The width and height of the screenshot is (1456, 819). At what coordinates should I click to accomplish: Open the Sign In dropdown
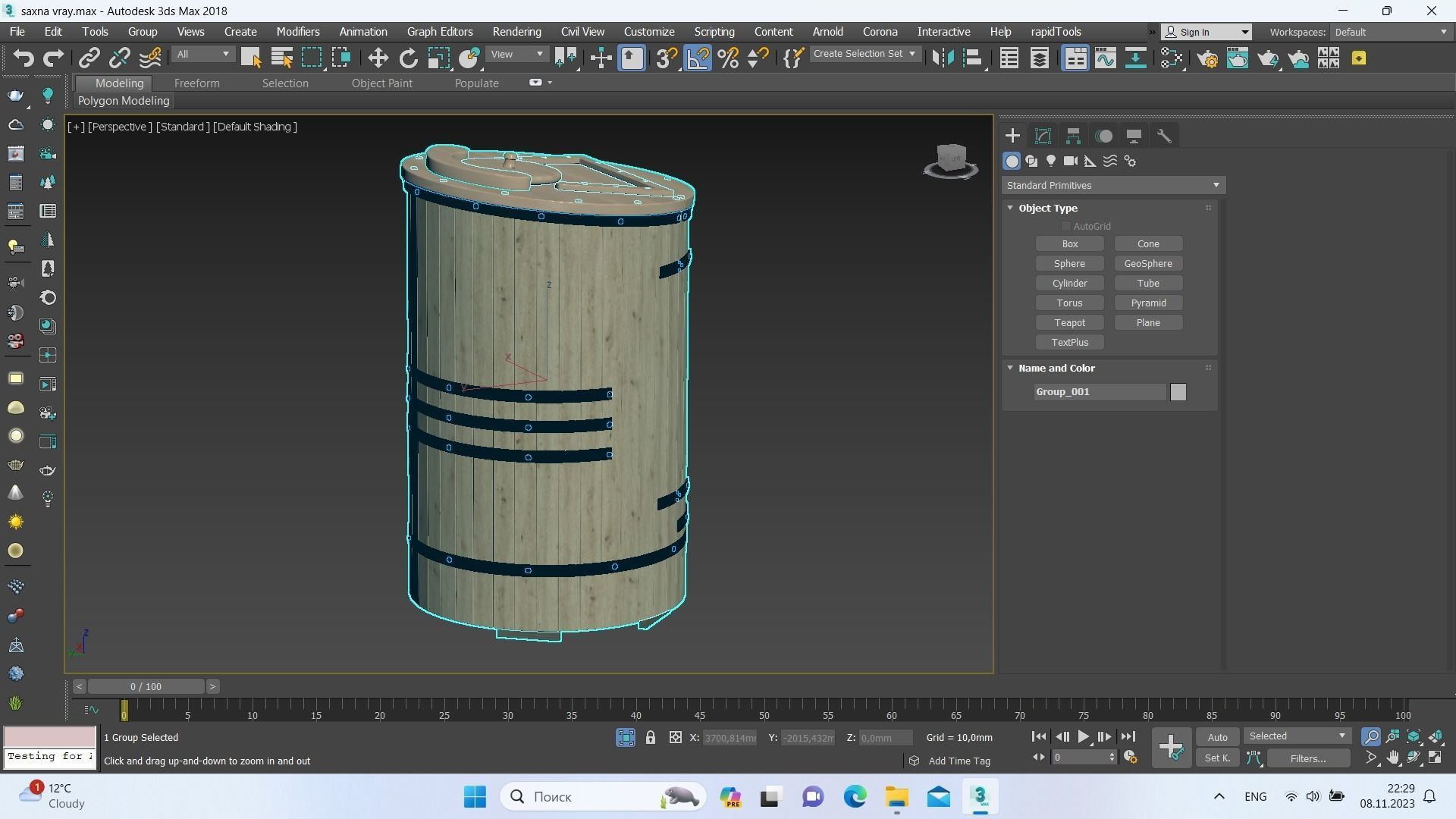[x=1207, y=32]
